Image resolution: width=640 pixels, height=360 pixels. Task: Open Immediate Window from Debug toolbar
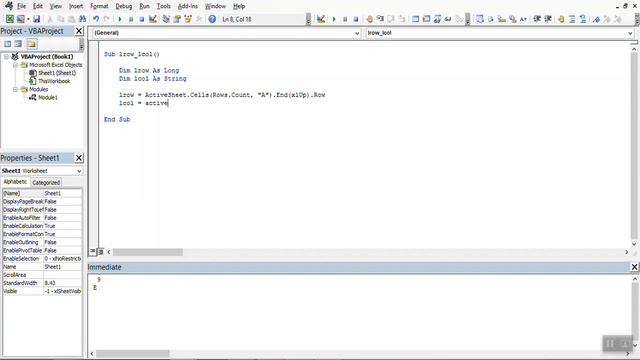coord(427,19)
